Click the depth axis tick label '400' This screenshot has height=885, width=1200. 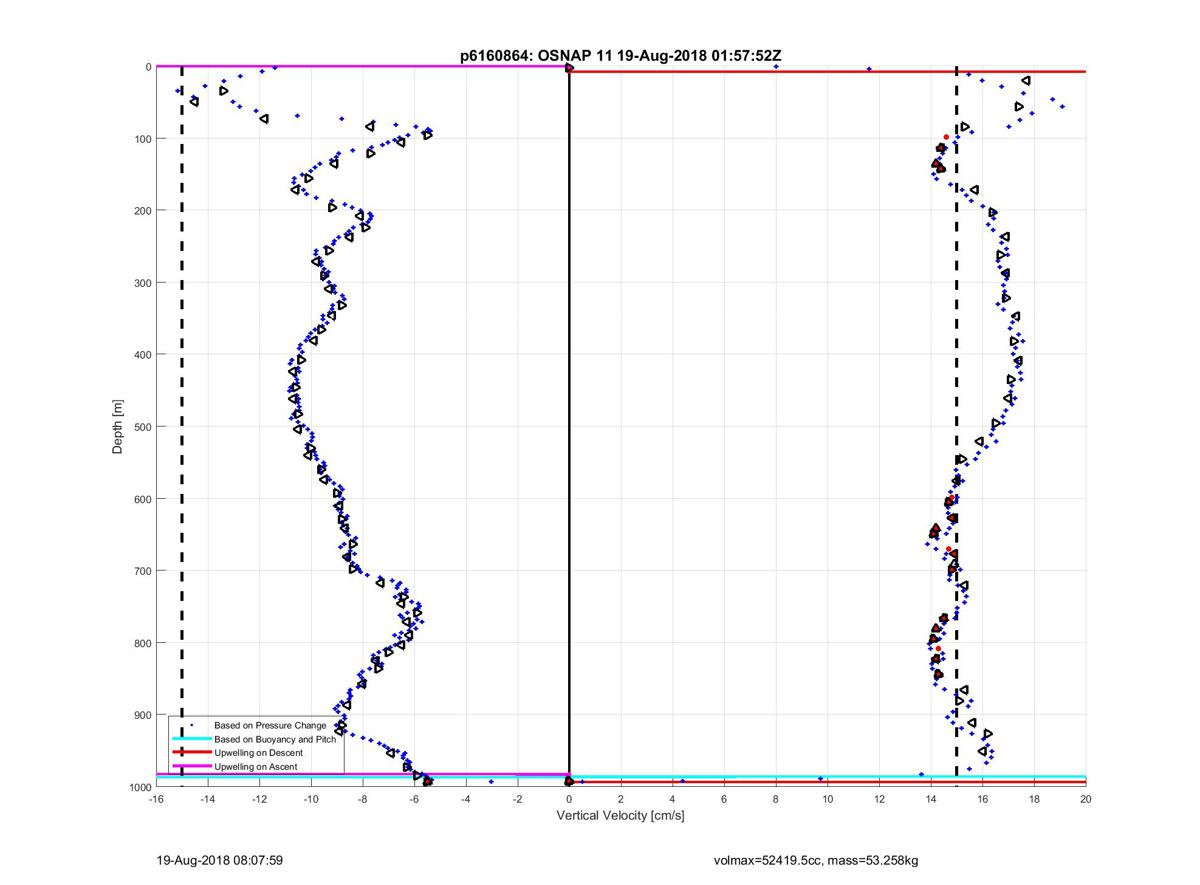point(141,355)
